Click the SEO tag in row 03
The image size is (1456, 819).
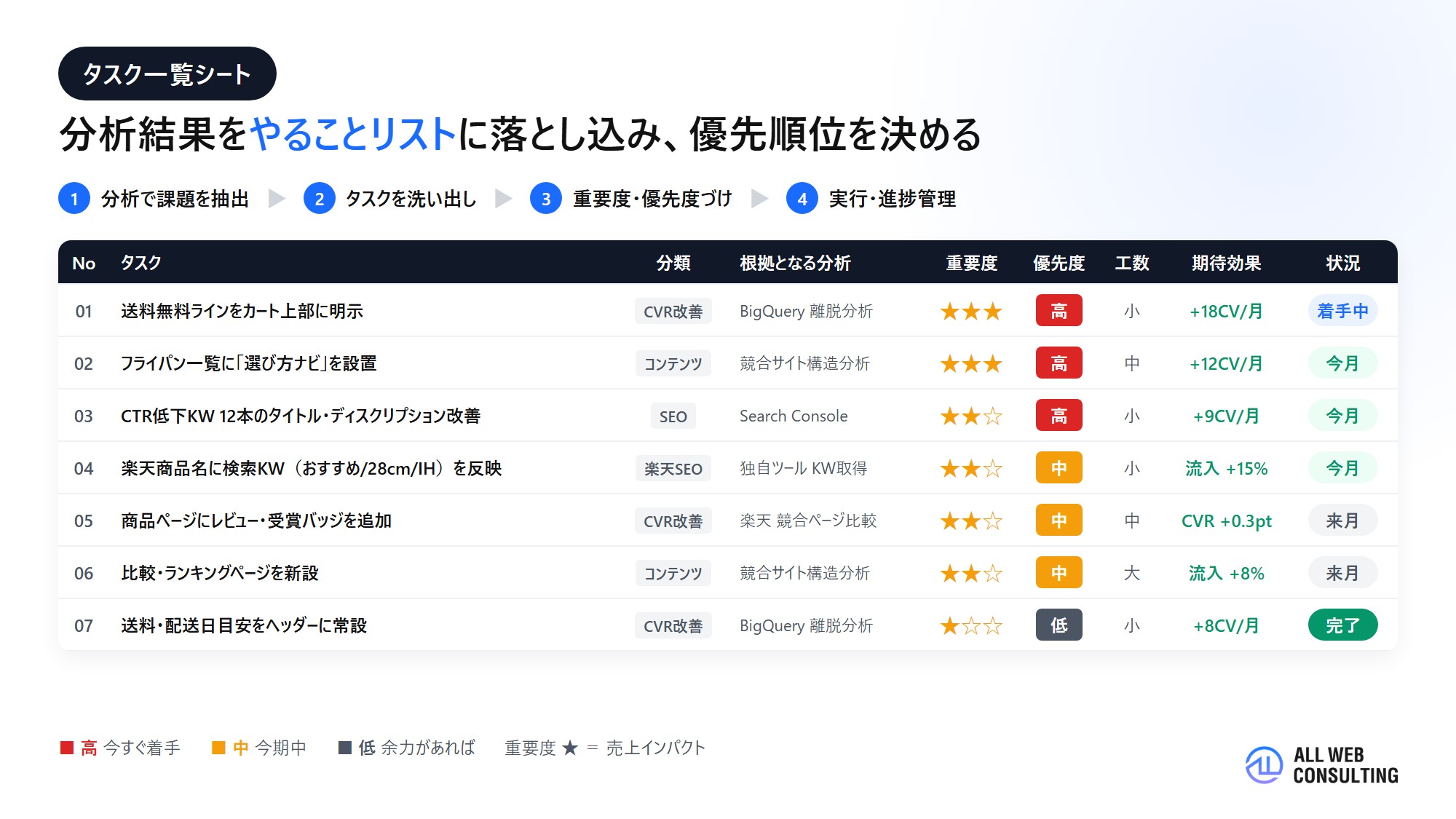point(673,416)
